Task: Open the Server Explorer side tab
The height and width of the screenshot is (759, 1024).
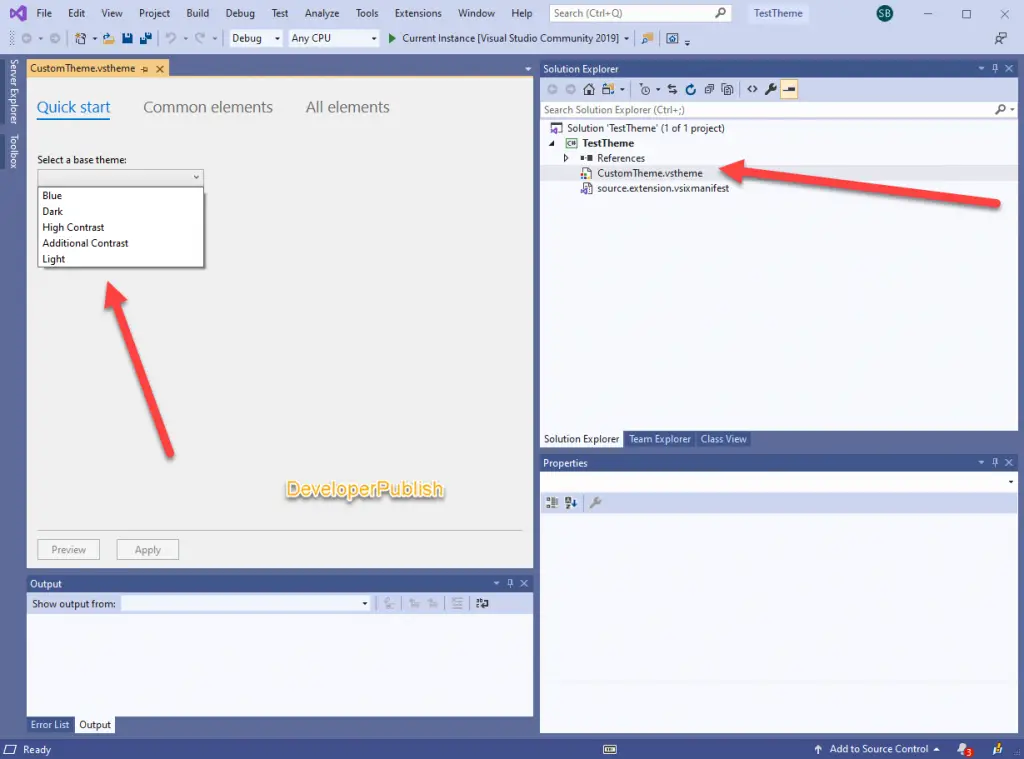Action: tap(14, 91)
